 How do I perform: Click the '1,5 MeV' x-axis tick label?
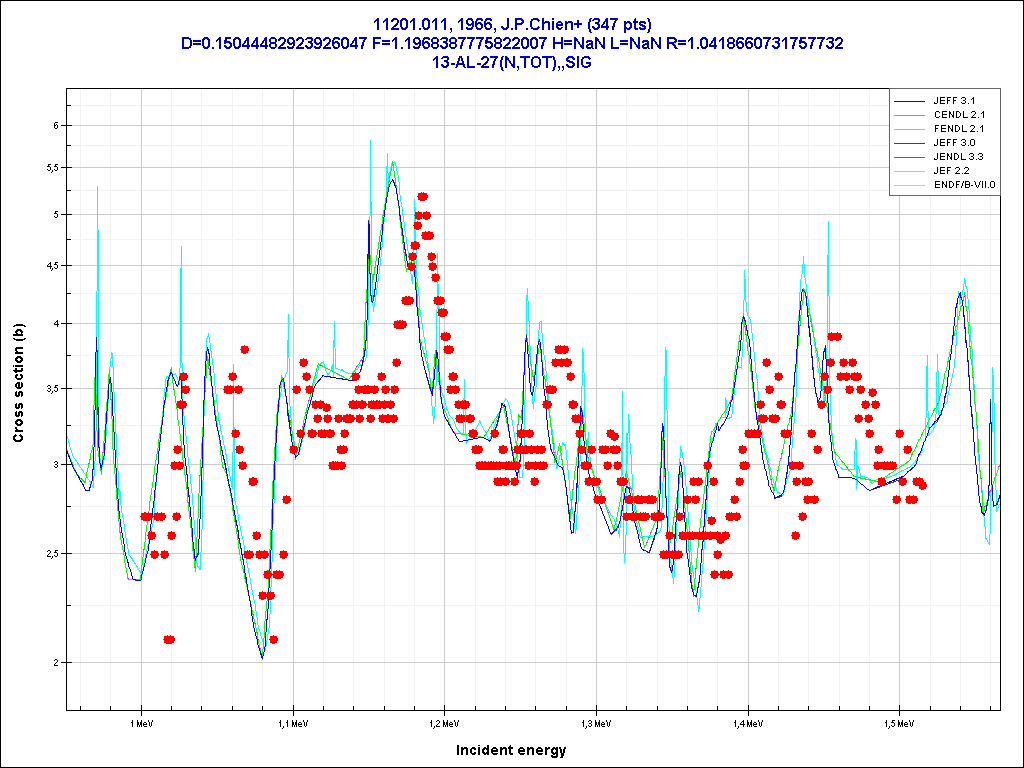[x=899, y=722]
